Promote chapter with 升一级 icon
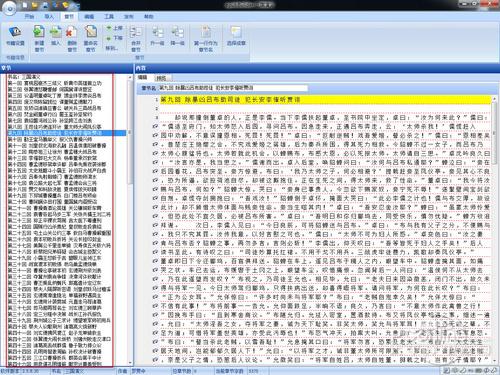 pyautogui.click(x=157, y=36)
